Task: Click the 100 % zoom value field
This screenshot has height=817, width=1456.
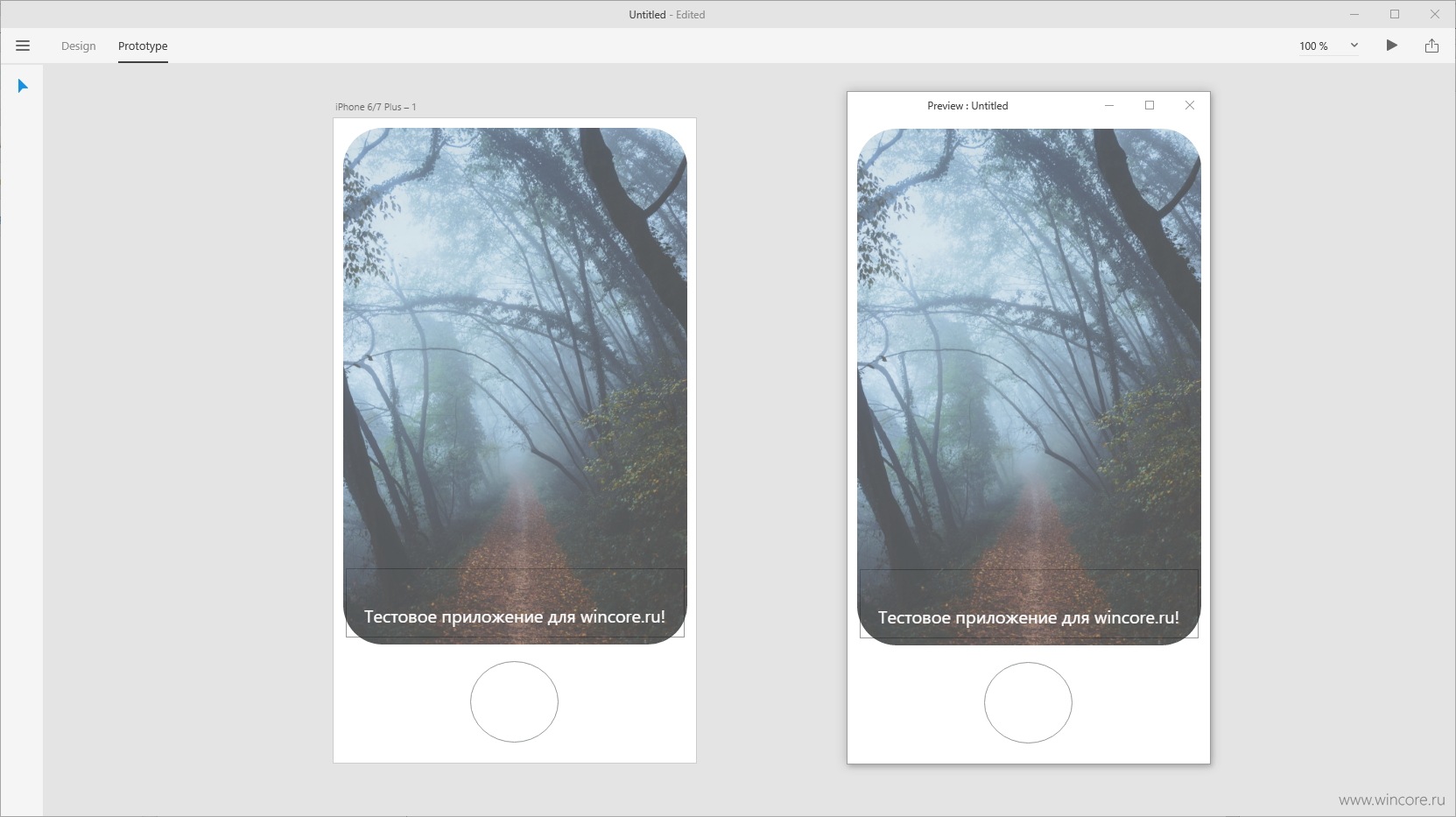Action: (1313, 46)
